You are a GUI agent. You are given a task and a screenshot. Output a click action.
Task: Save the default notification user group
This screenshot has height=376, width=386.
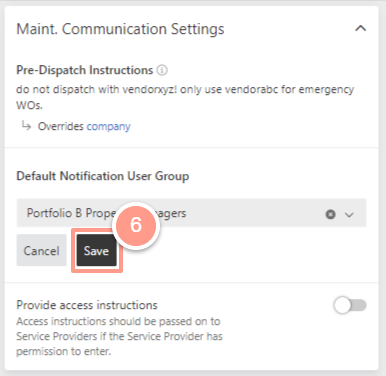96,250
